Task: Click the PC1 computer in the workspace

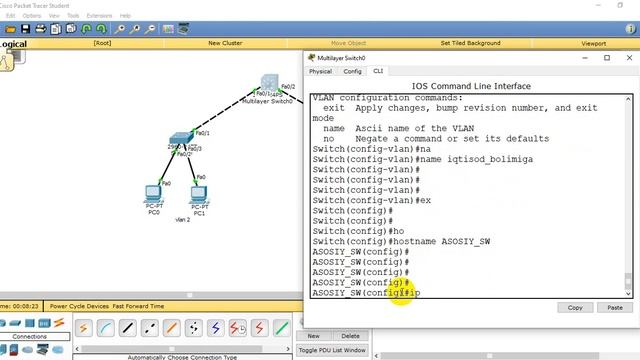Action: point(199,194)
